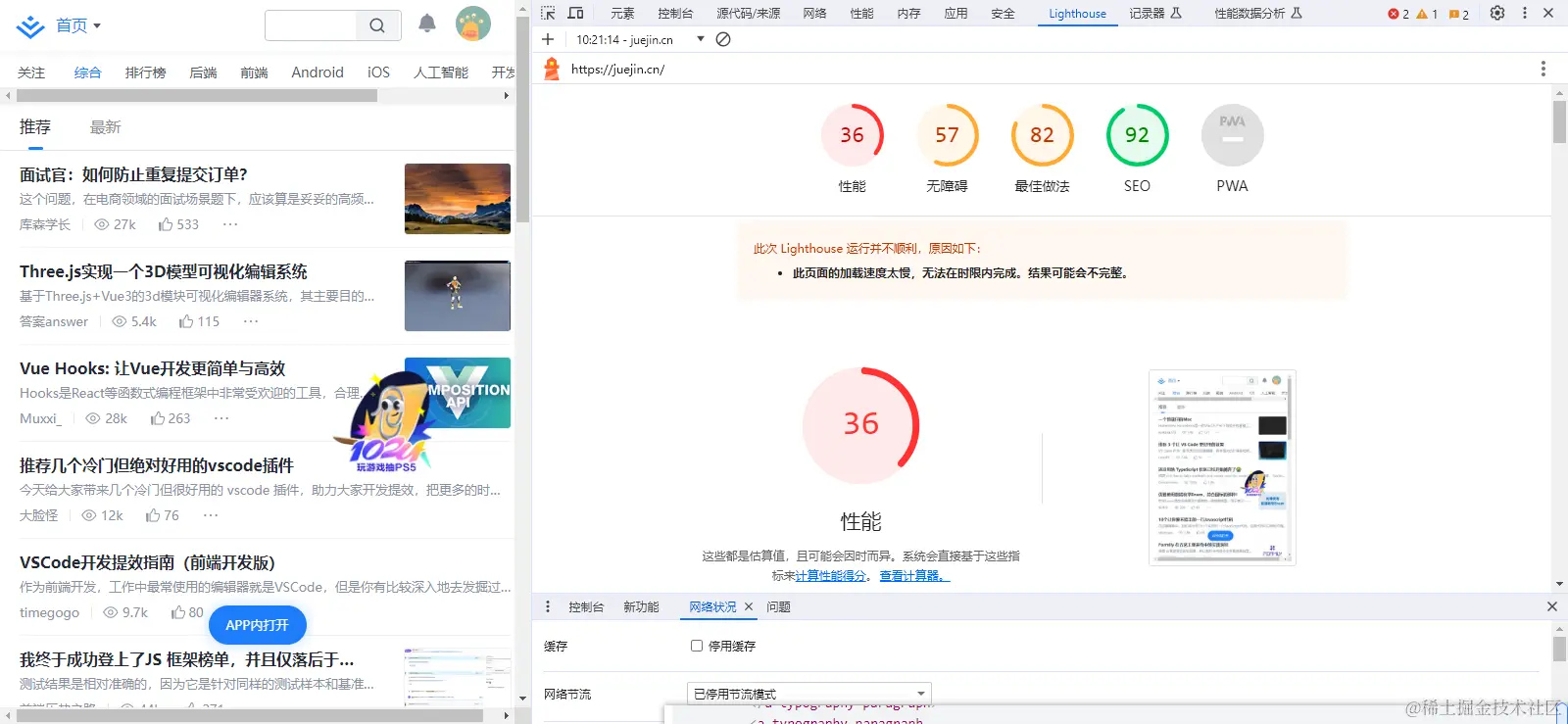This screenshot has width=1568, height=724.
Task: Activate the DevTools inspect element picker
Action: click(548, 13)
